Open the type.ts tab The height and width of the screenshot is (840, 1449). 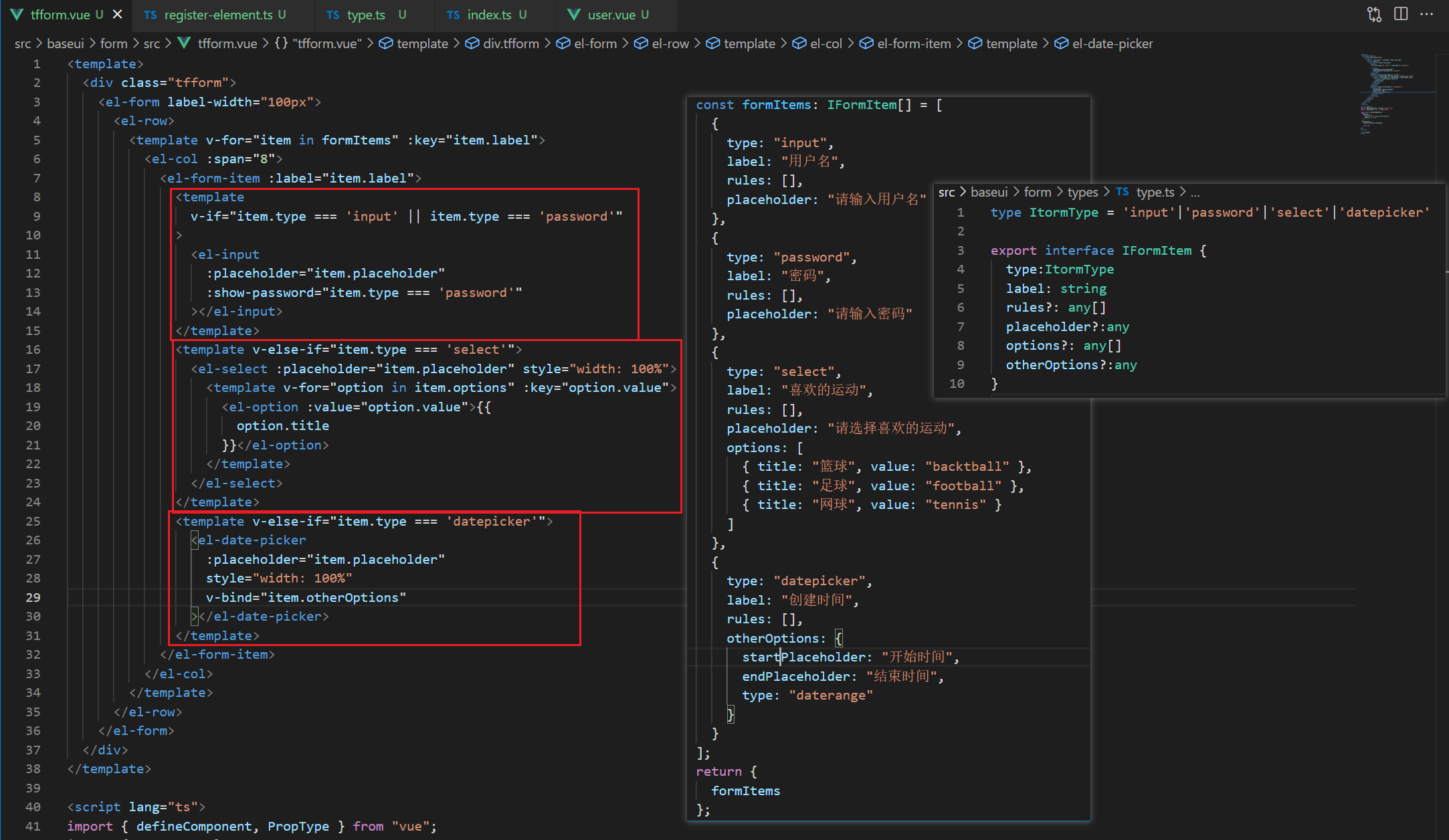tap(366, 14)
